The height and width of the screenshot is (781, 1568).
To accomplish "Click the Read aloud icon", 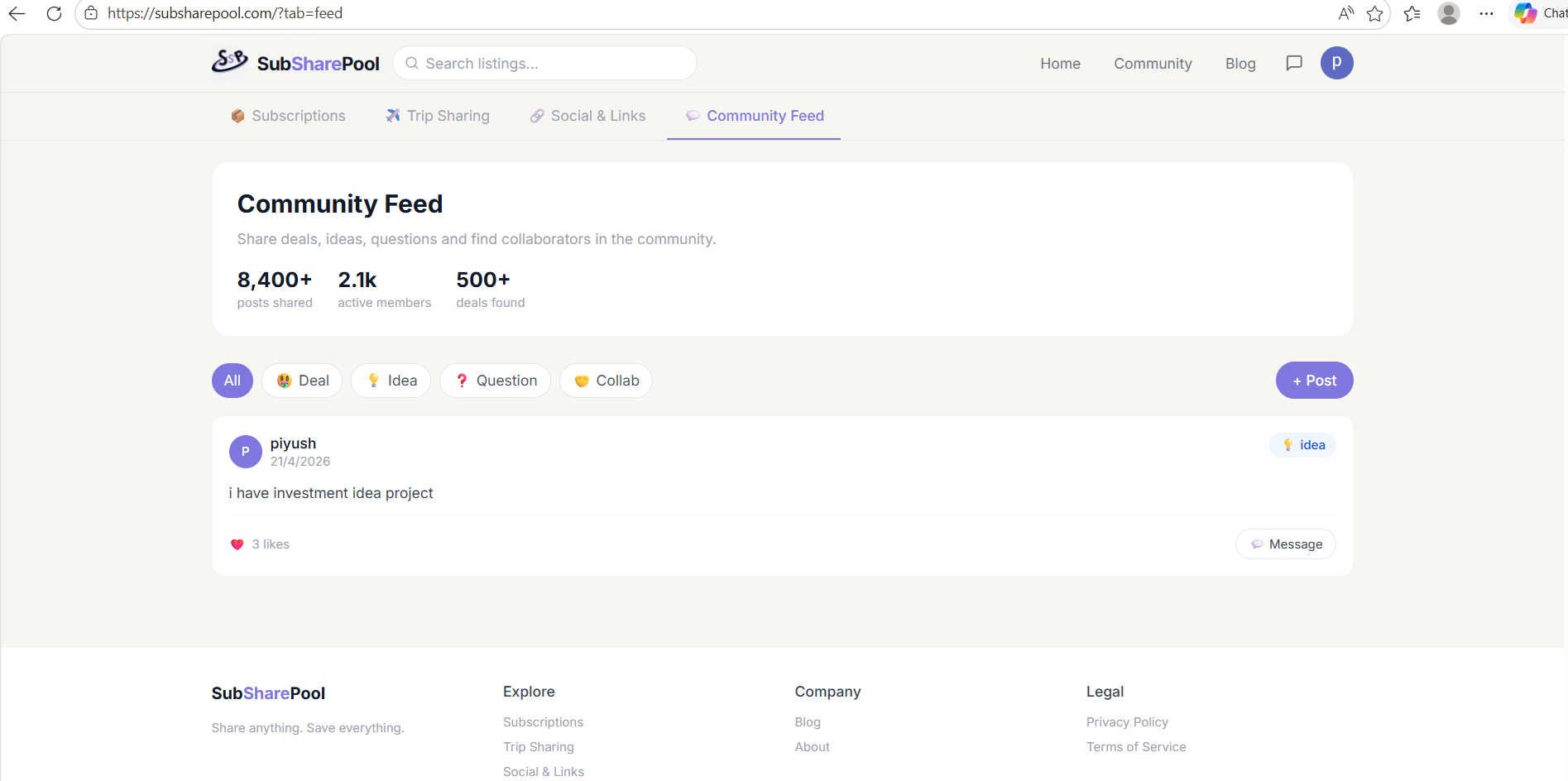I will tap(1346, 13).
